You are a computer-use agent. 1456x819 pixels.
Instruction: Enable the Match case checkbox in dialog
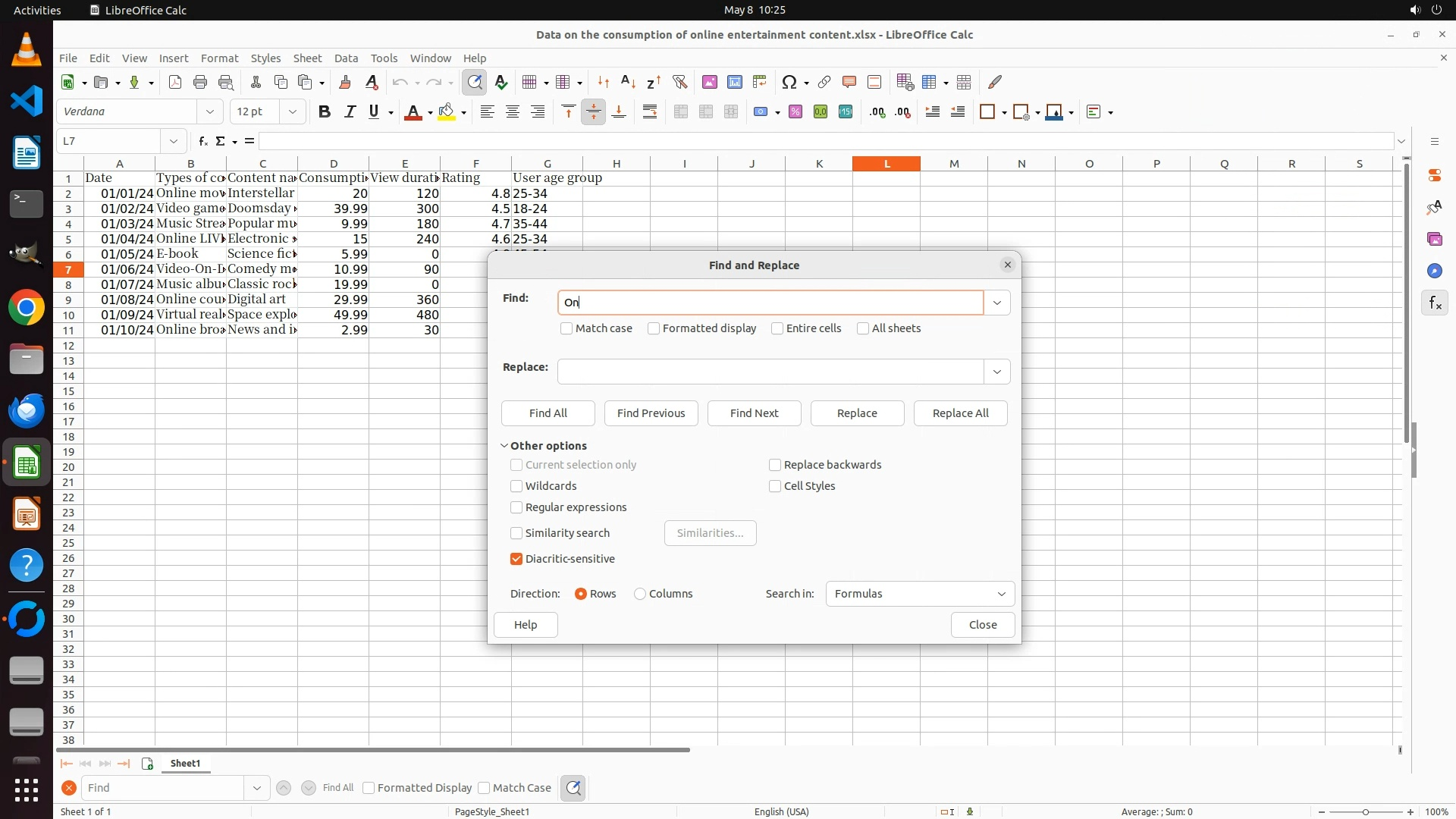566,328
